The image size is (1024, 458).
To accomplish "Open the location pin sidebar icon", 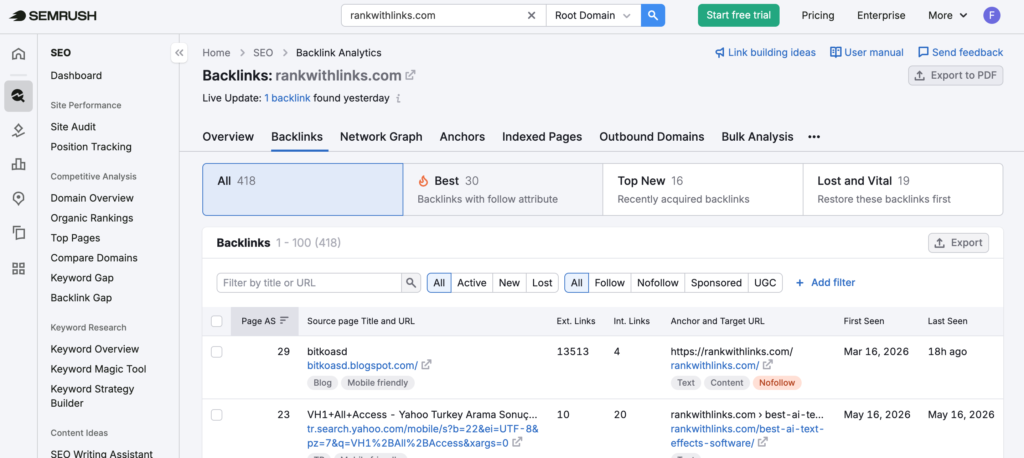I will pos(18,198).
